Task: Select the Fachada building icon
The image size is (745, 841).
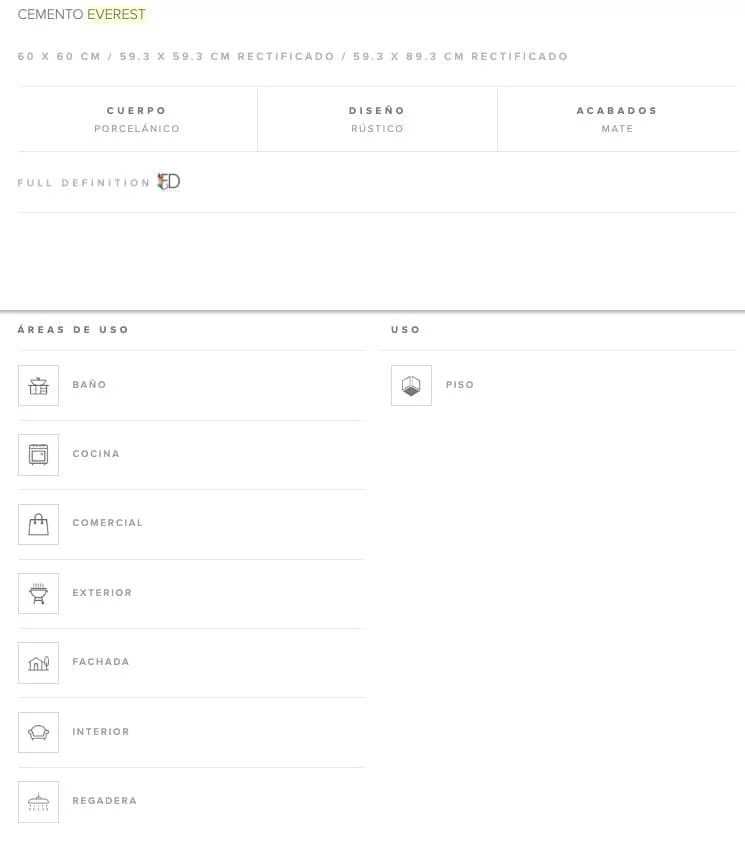Action: (38, 662)
